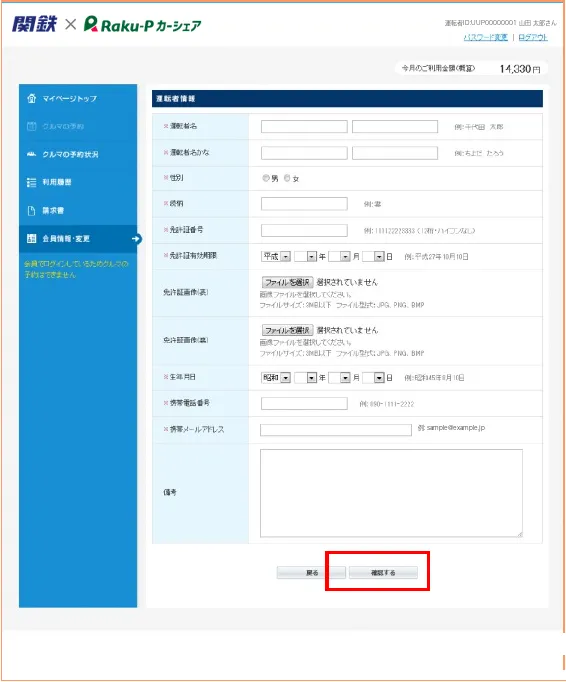The image size is (566, 682).
Task: Click the car icon for クルマの予約状況
Action: [31, 154]
